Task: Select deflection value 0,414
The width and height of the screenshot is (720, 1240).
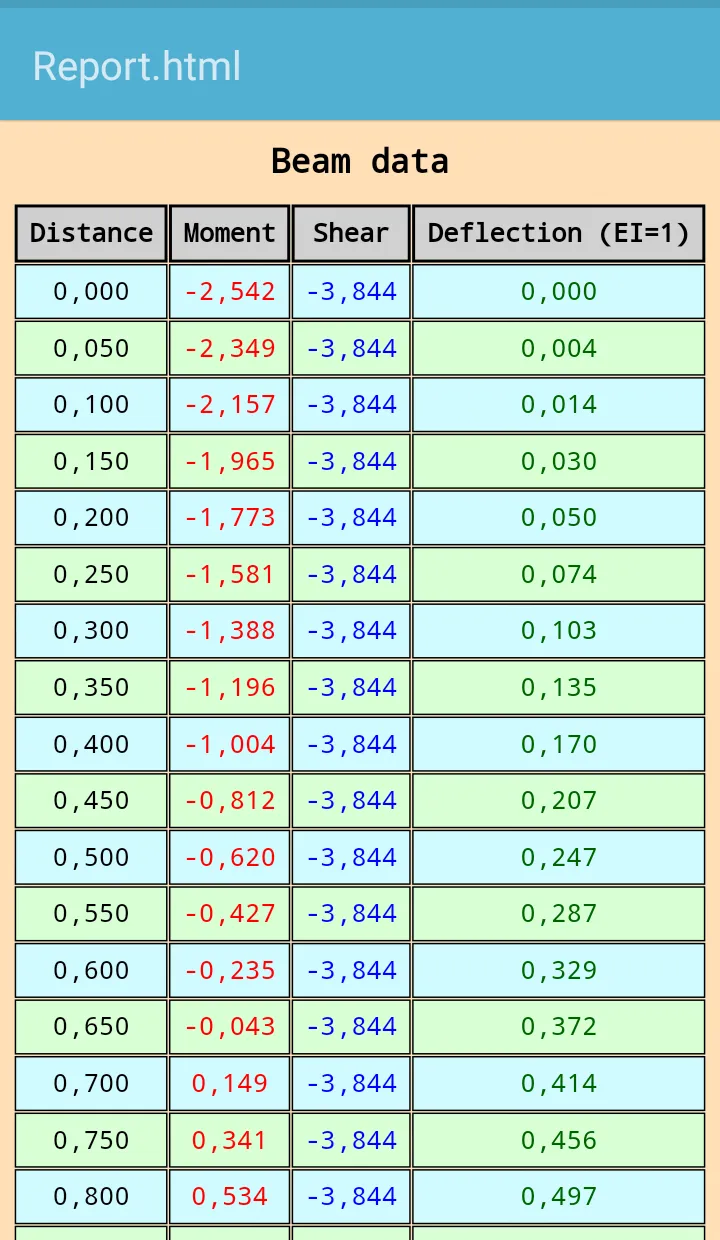Action: [x=559, y=1083]
